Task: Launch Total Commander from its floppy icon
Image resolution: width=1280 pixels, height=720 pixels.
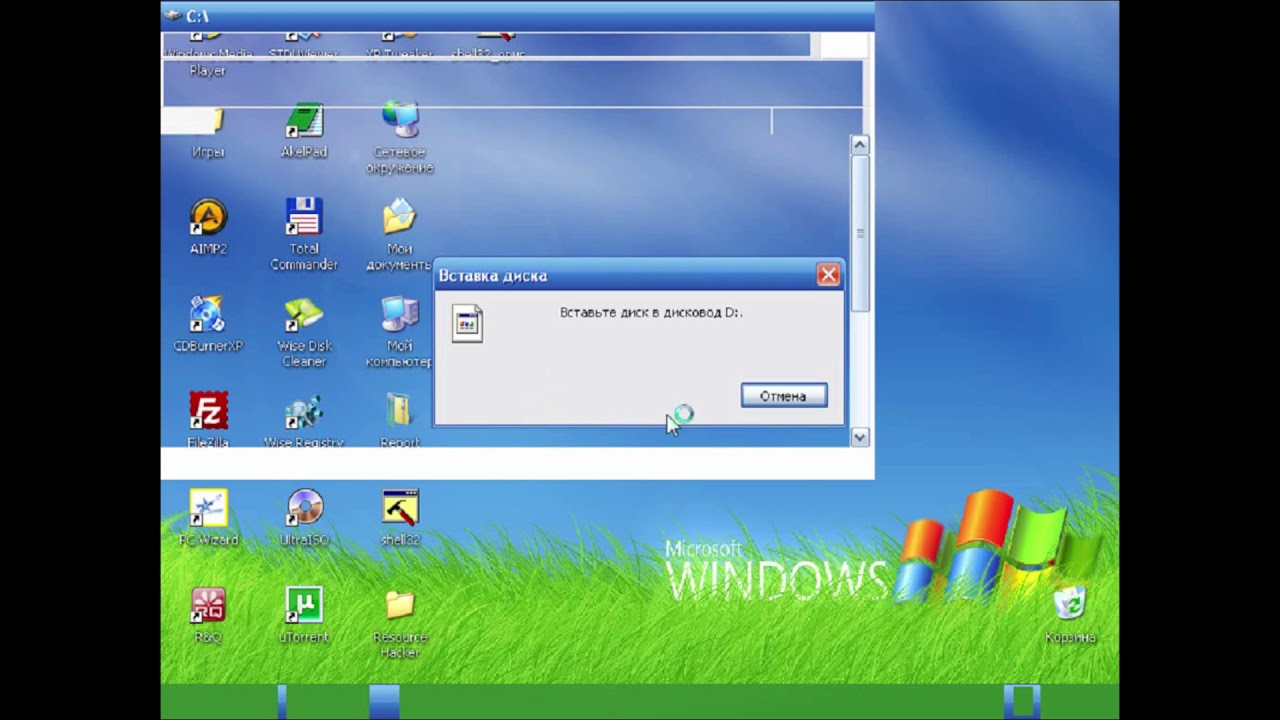Action: pyautogui.click(x=304, y=217)
